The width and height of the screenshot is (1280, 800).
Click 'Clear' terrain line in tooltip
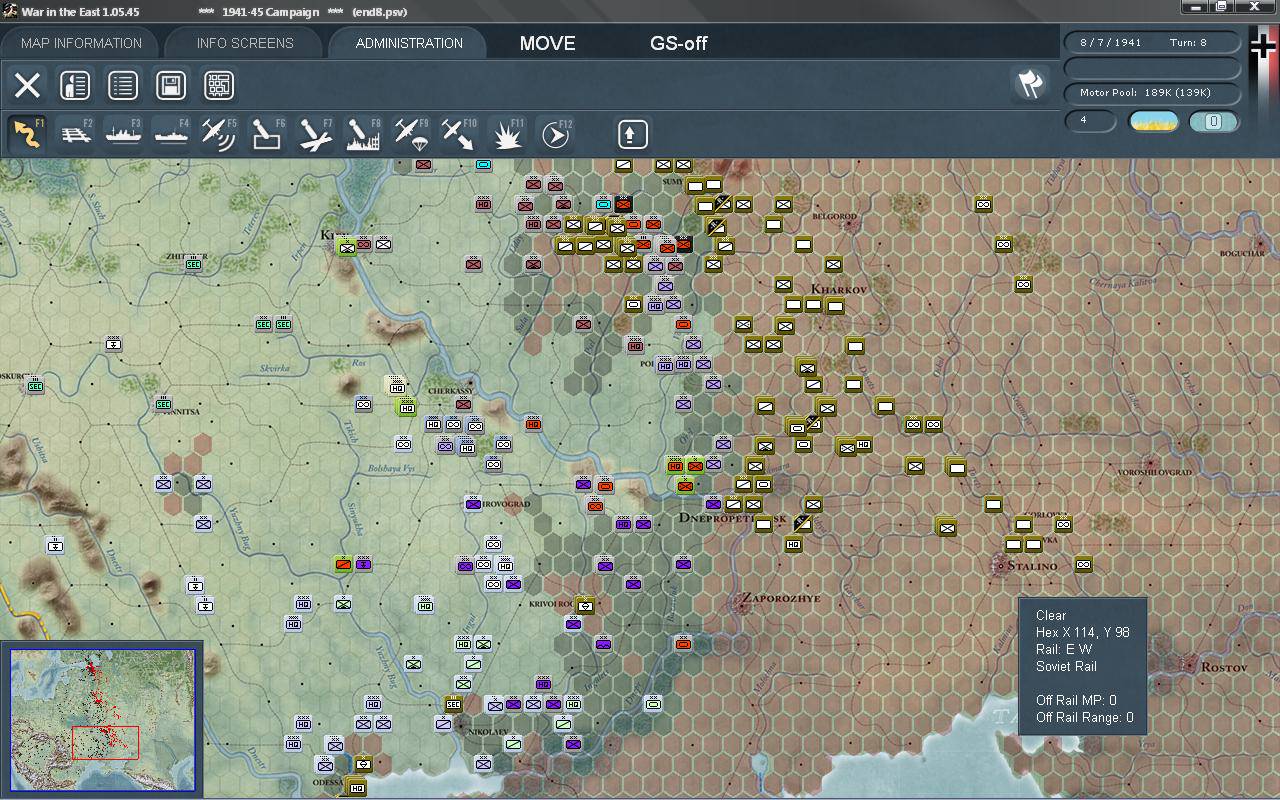(x=1051, y=615)
